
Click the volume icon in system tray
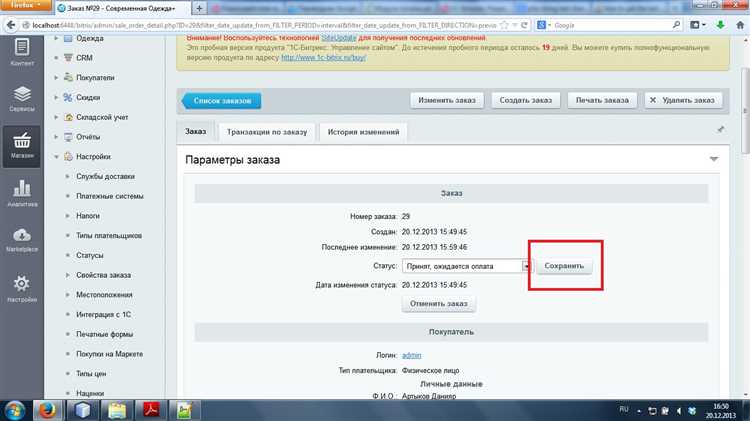[x=679, y=411]
